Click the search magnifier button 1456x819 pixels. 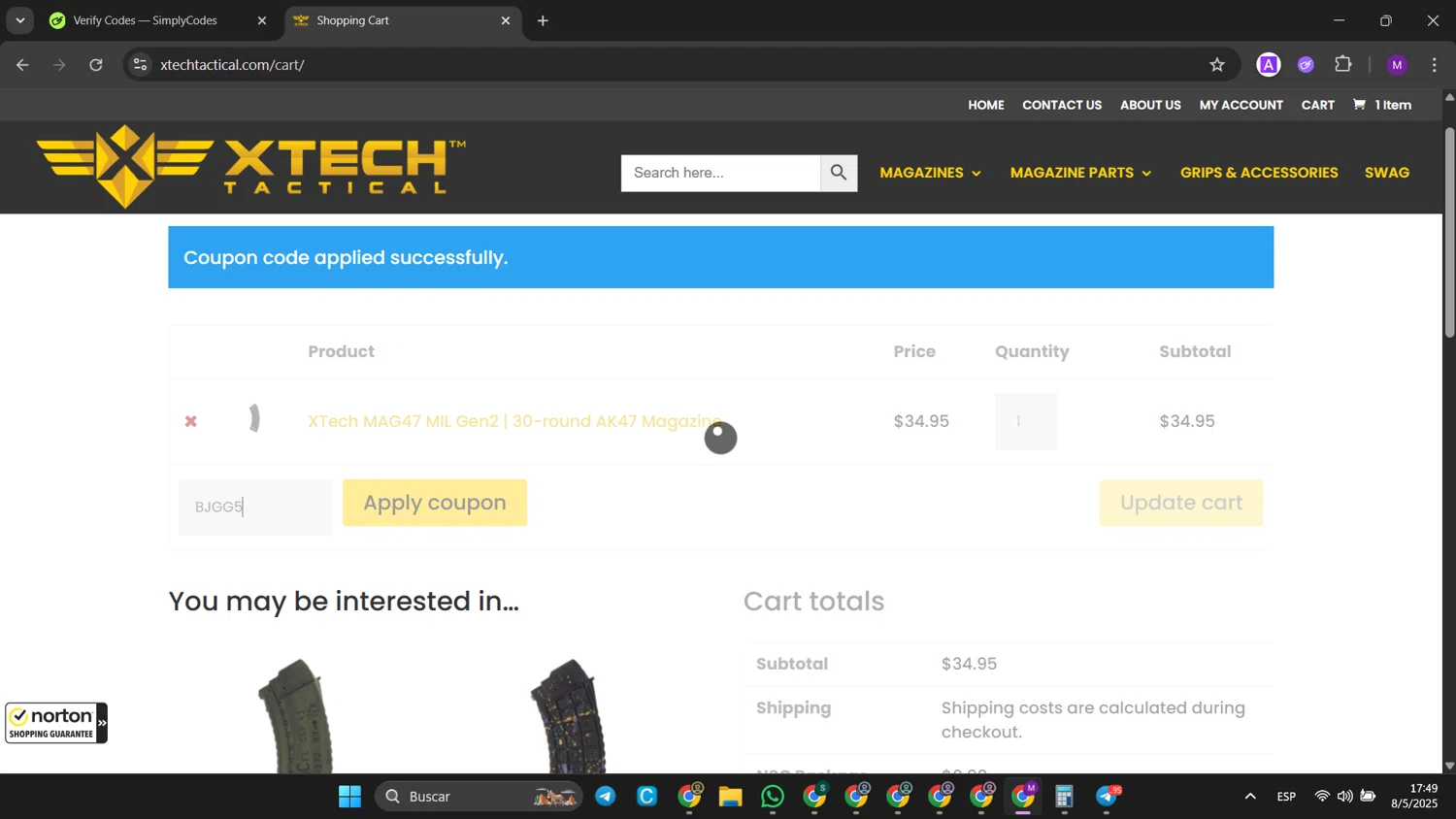click(x=839, y=173)
